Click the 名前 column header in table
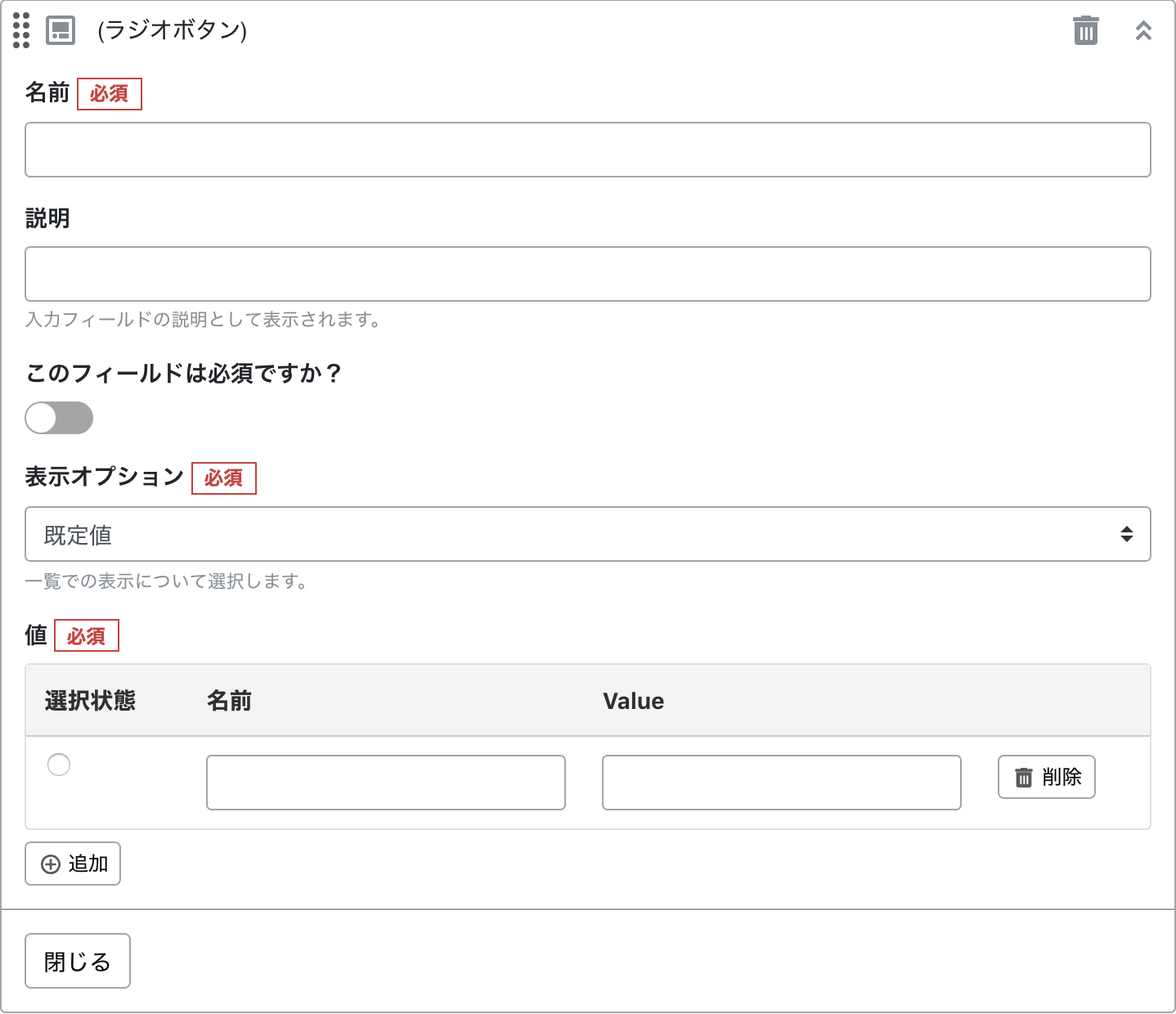This screenshot has height=1014, width=1176. click(x=229, y=701)
